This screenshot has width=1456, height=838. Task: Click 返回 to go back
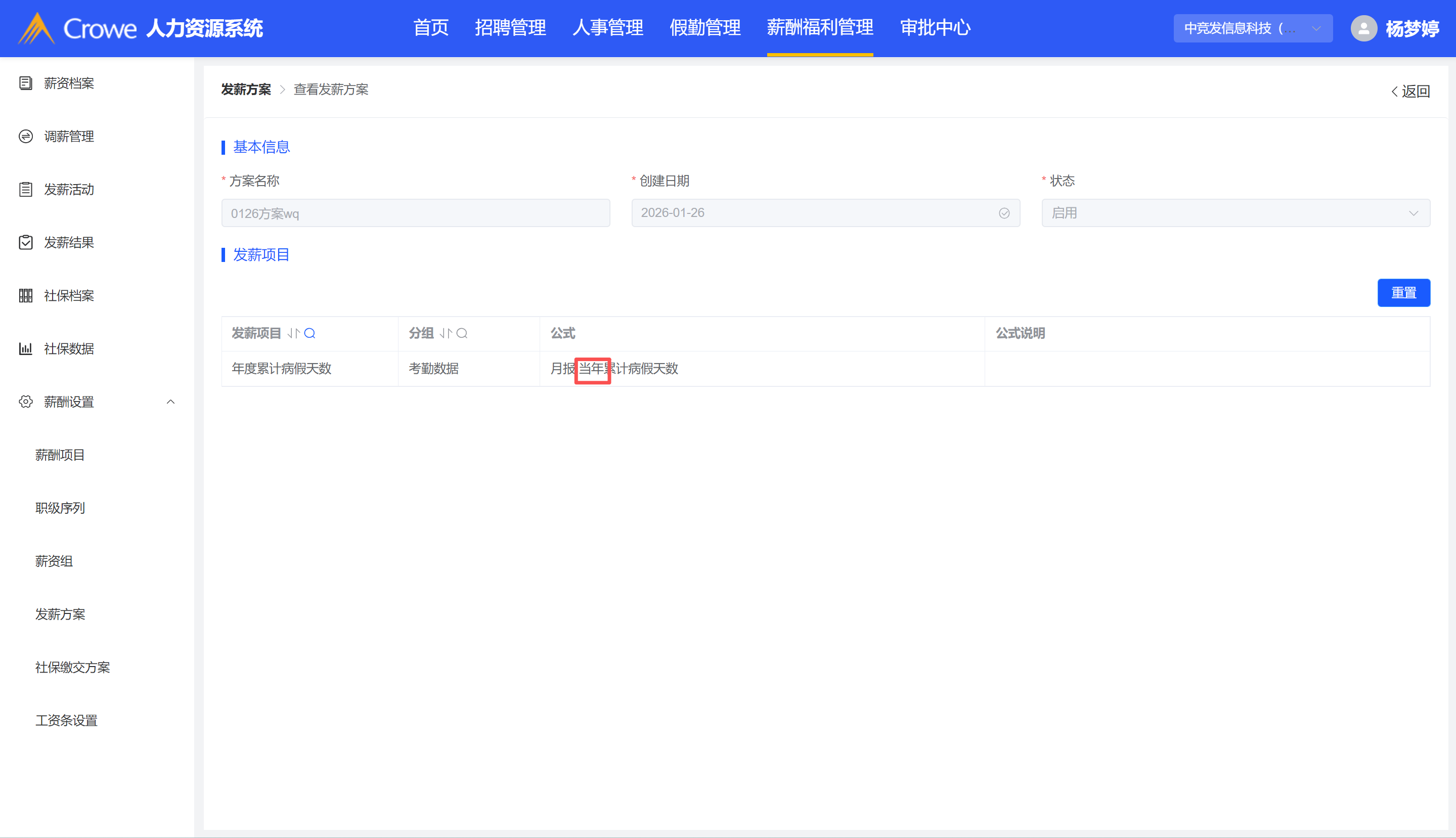tap(1410, 91)
